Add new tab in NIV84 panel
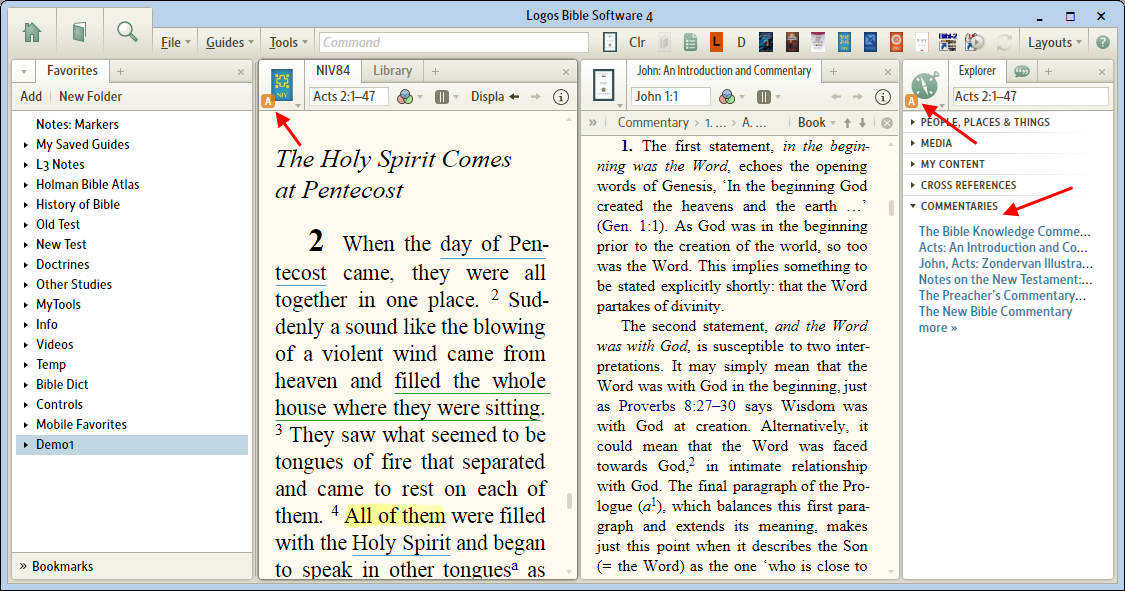 [435, 71]
